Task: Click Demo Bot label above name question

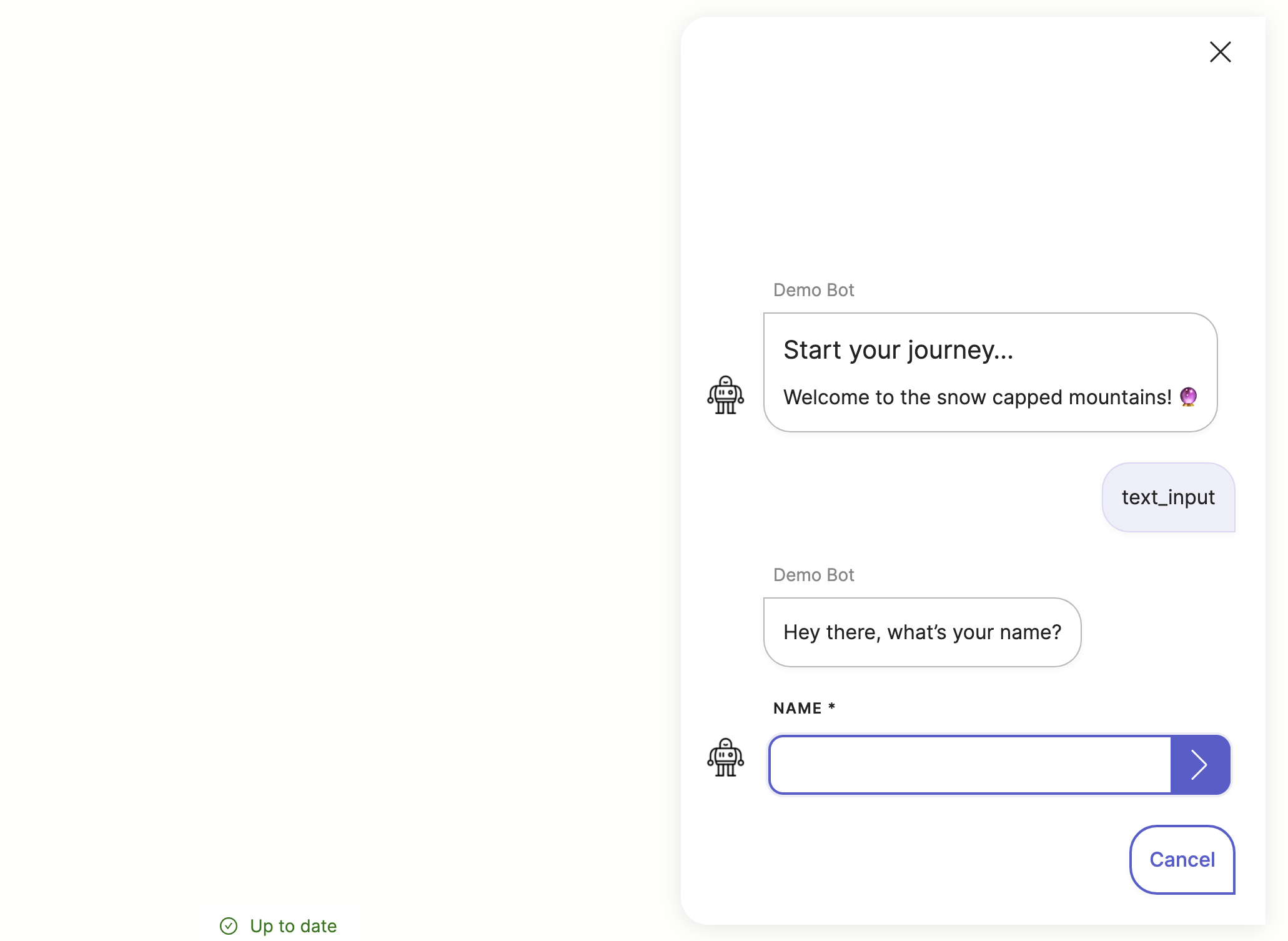Action: (x=813, y=575)
